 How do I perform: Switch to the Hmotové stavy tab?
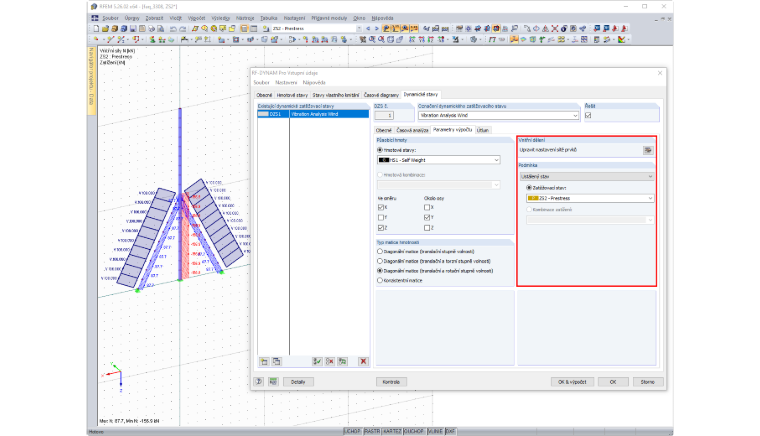point(292,95)
